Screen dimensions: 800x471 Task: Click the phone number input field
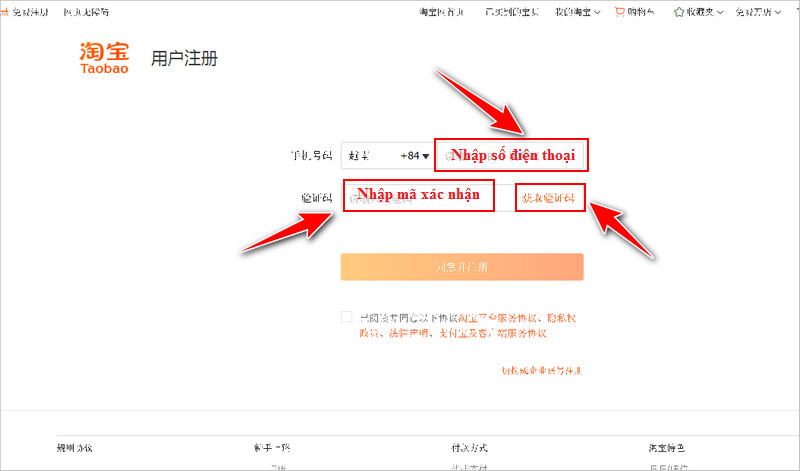[510, 156]
